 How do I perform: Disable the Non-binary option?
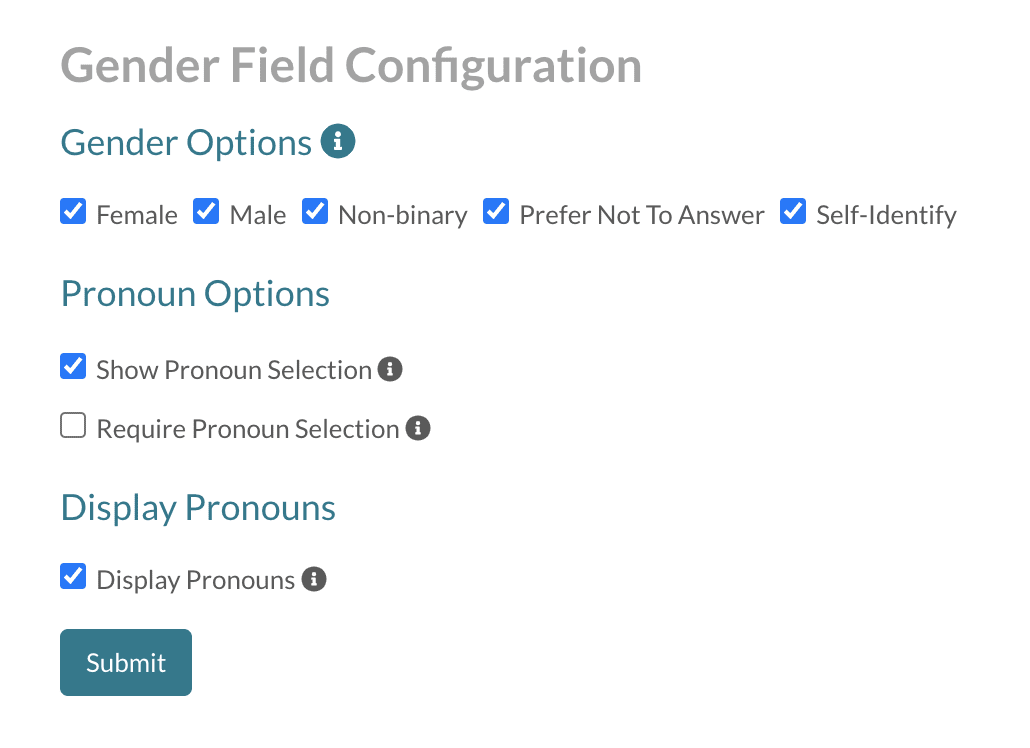(314, 211)
